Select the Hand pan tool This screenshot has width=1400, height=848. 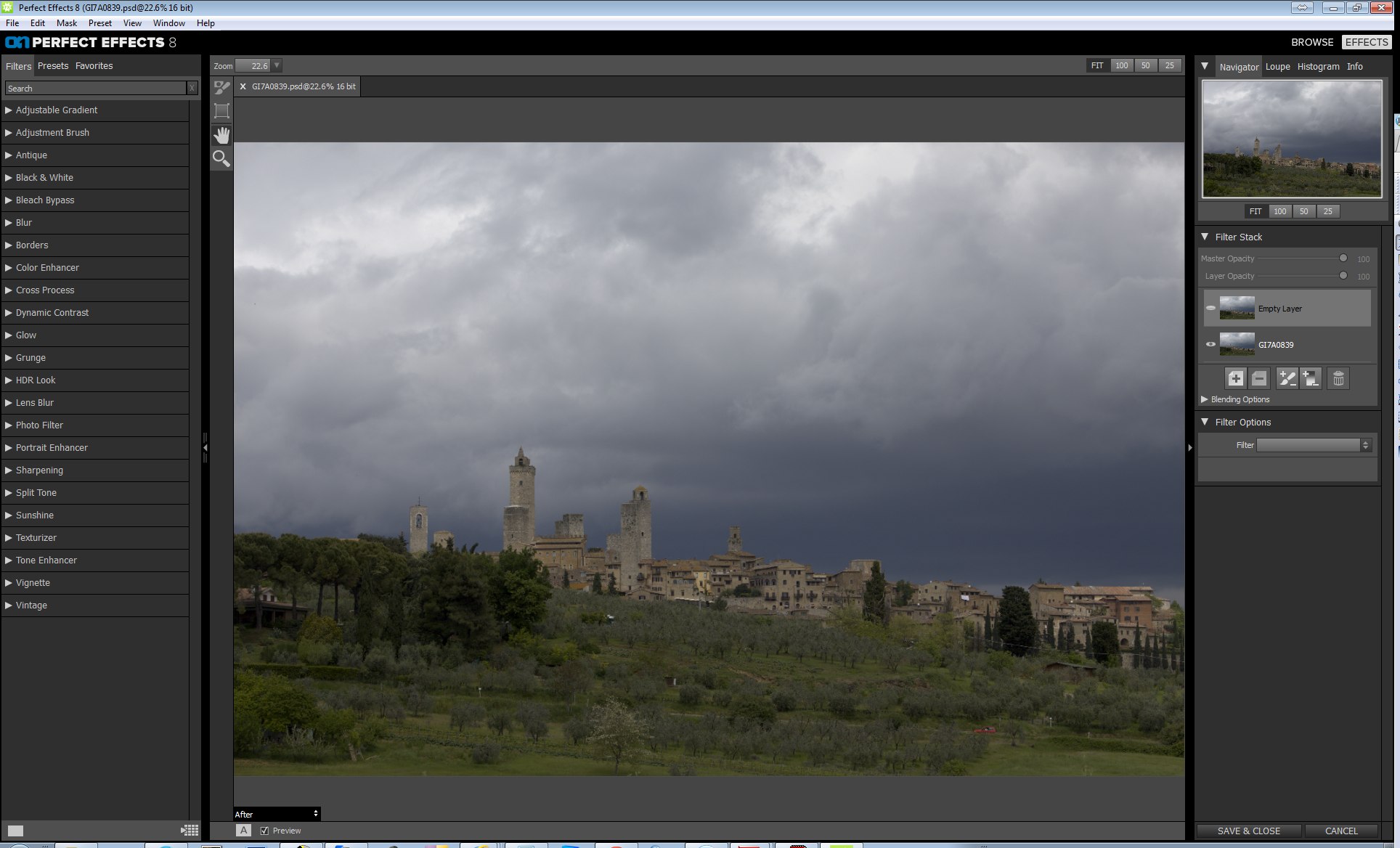tap(221, 135)
